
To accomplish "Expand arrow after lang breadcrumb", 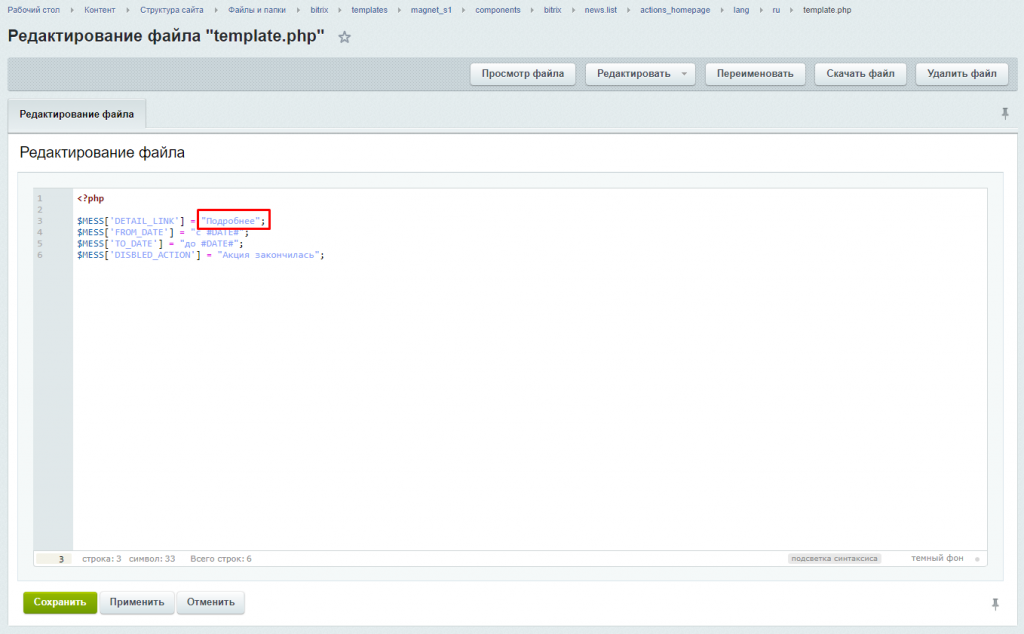I will 761,10.
